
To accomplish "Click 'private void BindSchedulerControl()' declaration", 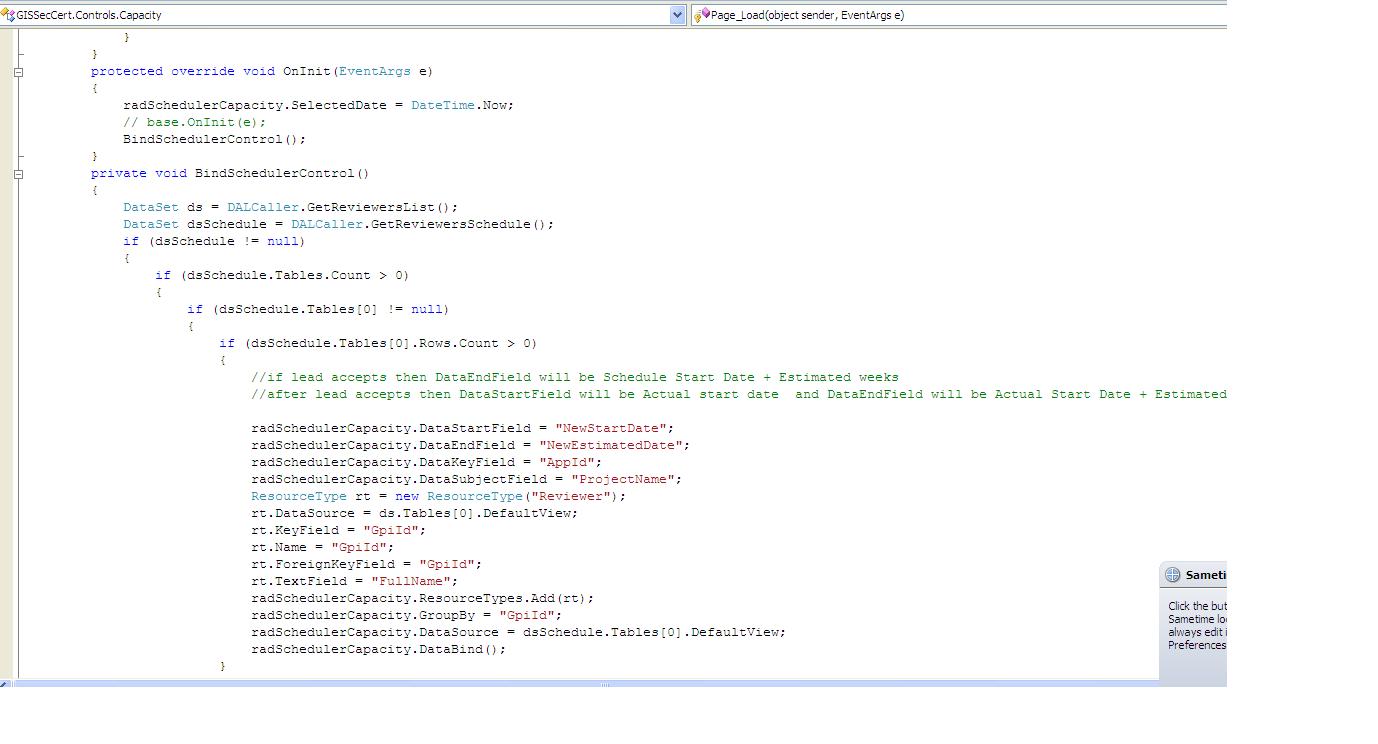I will pos(230,173).
